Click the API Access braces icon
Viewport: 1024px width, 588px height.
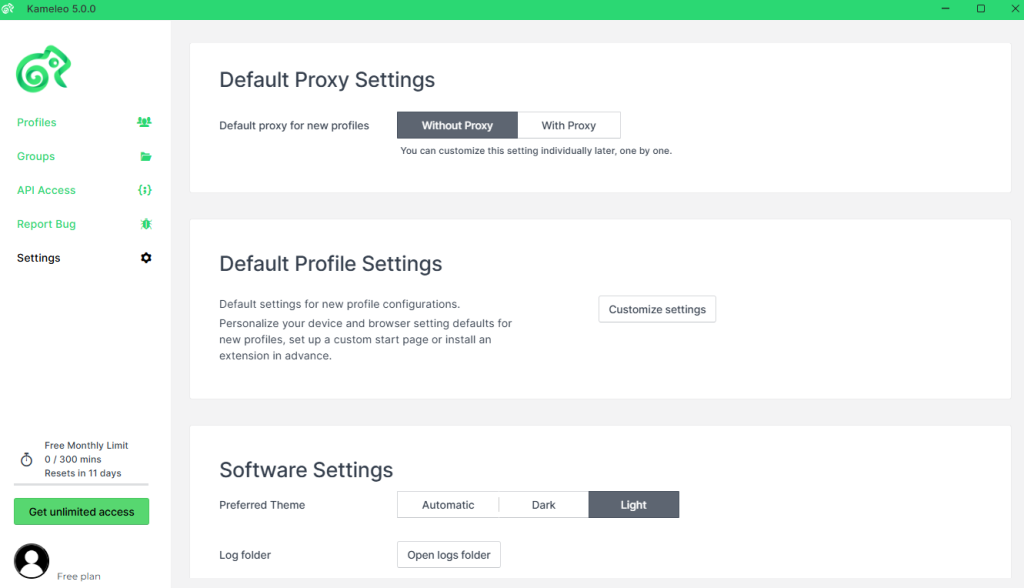tap(145, 190)
